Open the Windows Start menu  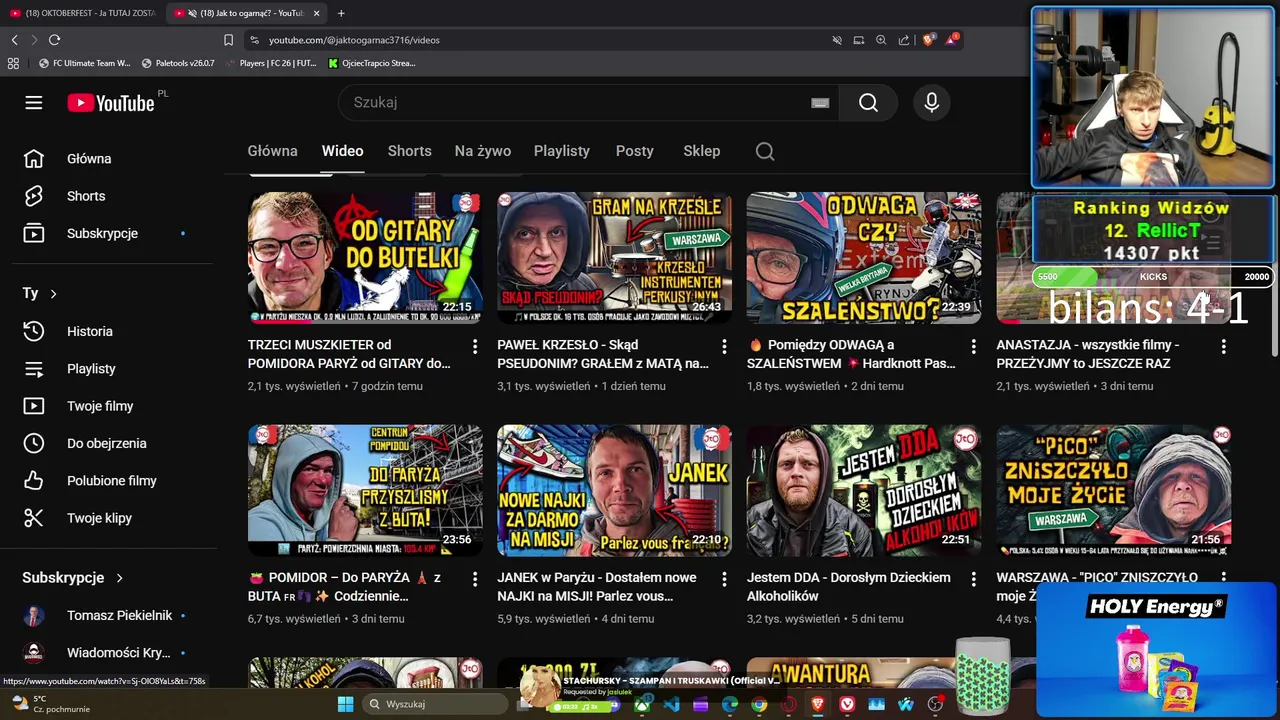[x=345, y=704]
